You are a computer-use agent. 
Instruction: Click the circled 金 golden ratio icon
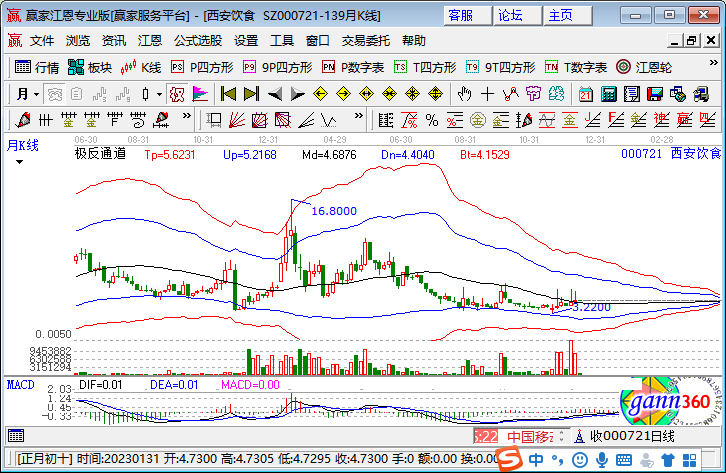pos(478,121)
